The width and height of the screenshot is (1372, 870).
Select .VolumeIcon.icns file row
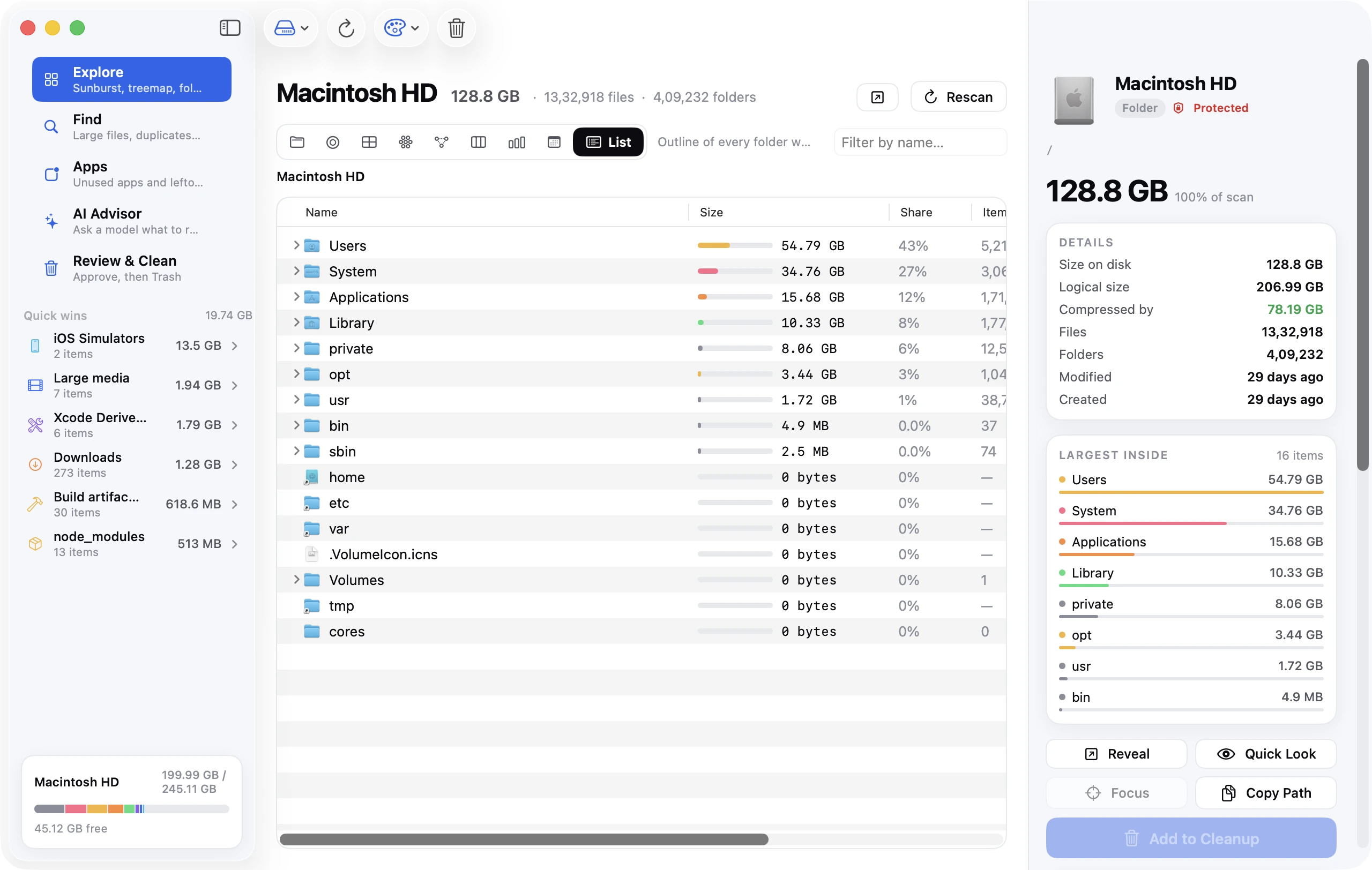pyautogui.click(x=642, y=554)
